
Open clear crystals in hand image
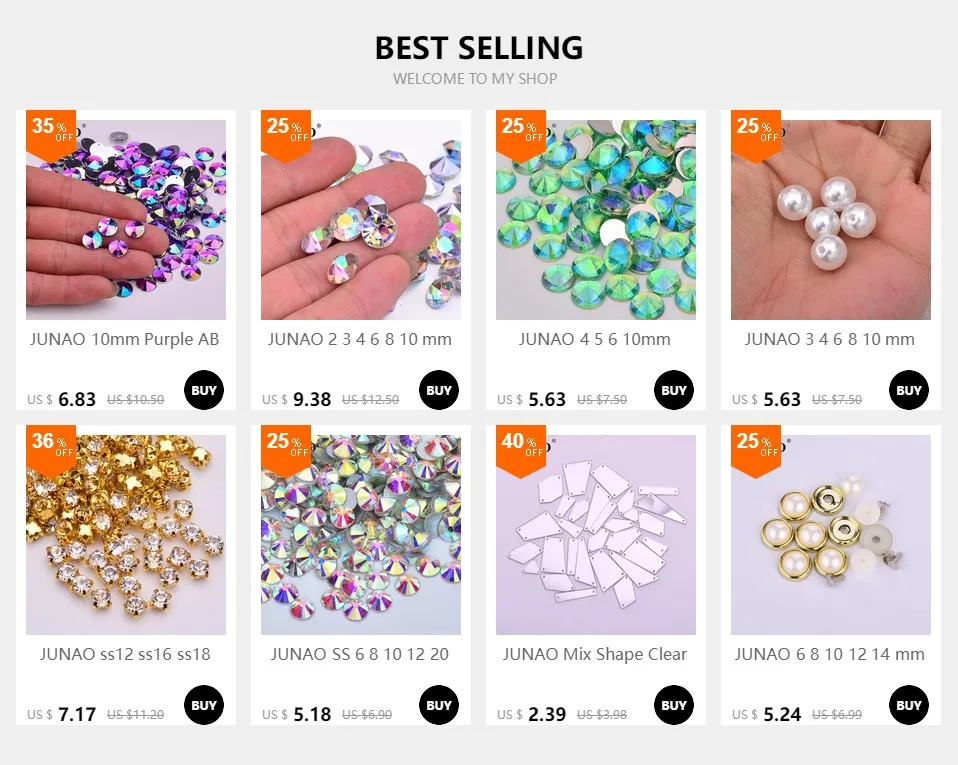[x=361, y=220]
